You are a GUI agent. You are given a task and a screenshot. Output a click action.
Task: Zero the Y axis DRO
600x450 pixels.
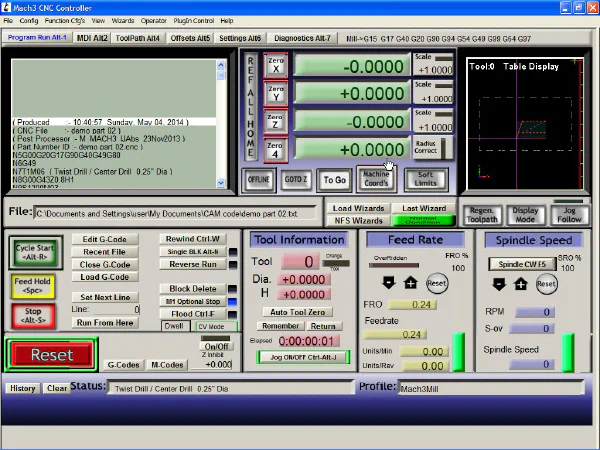pyautogui.click(x=276, y=93)
